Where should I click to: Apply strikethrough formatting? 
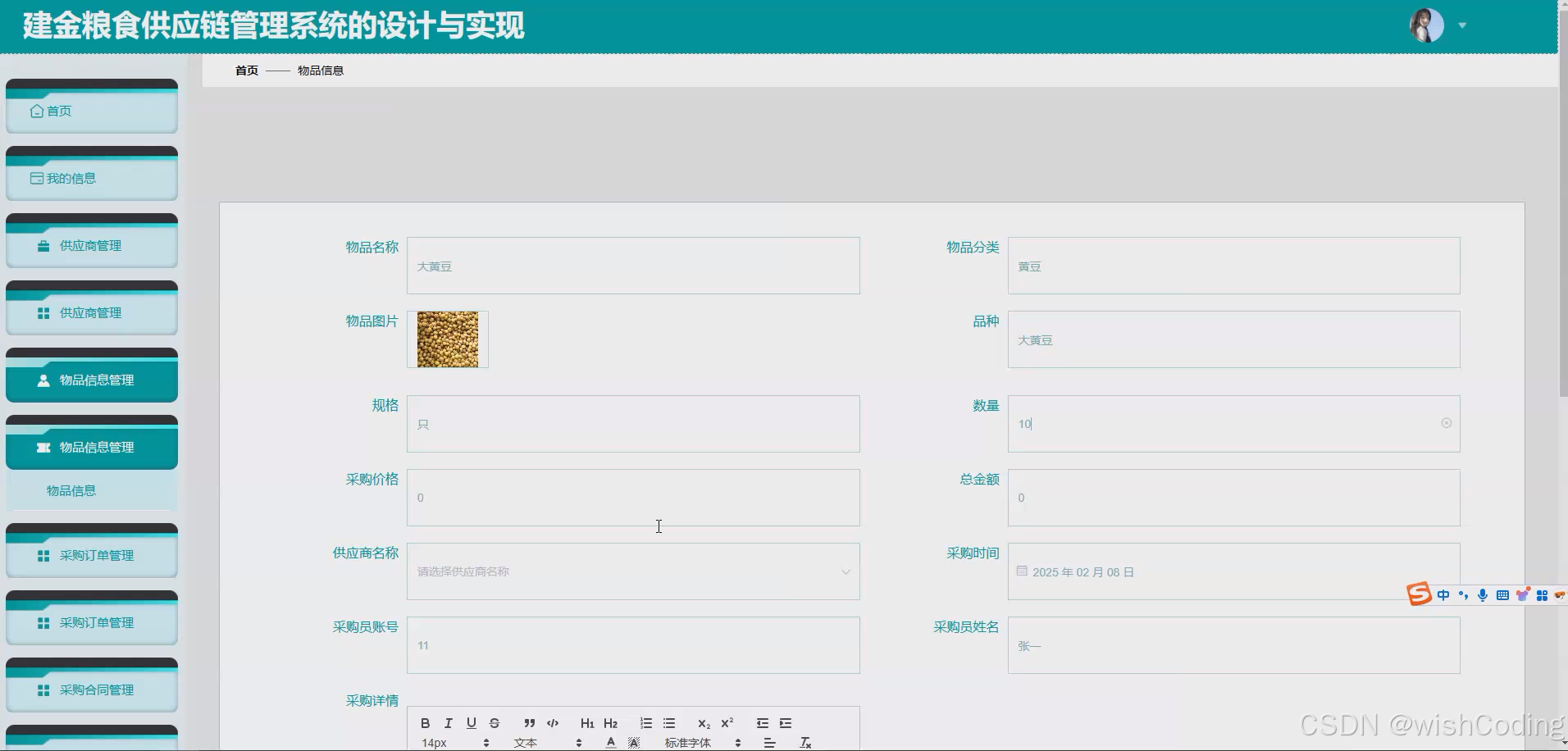pos(495,722)
